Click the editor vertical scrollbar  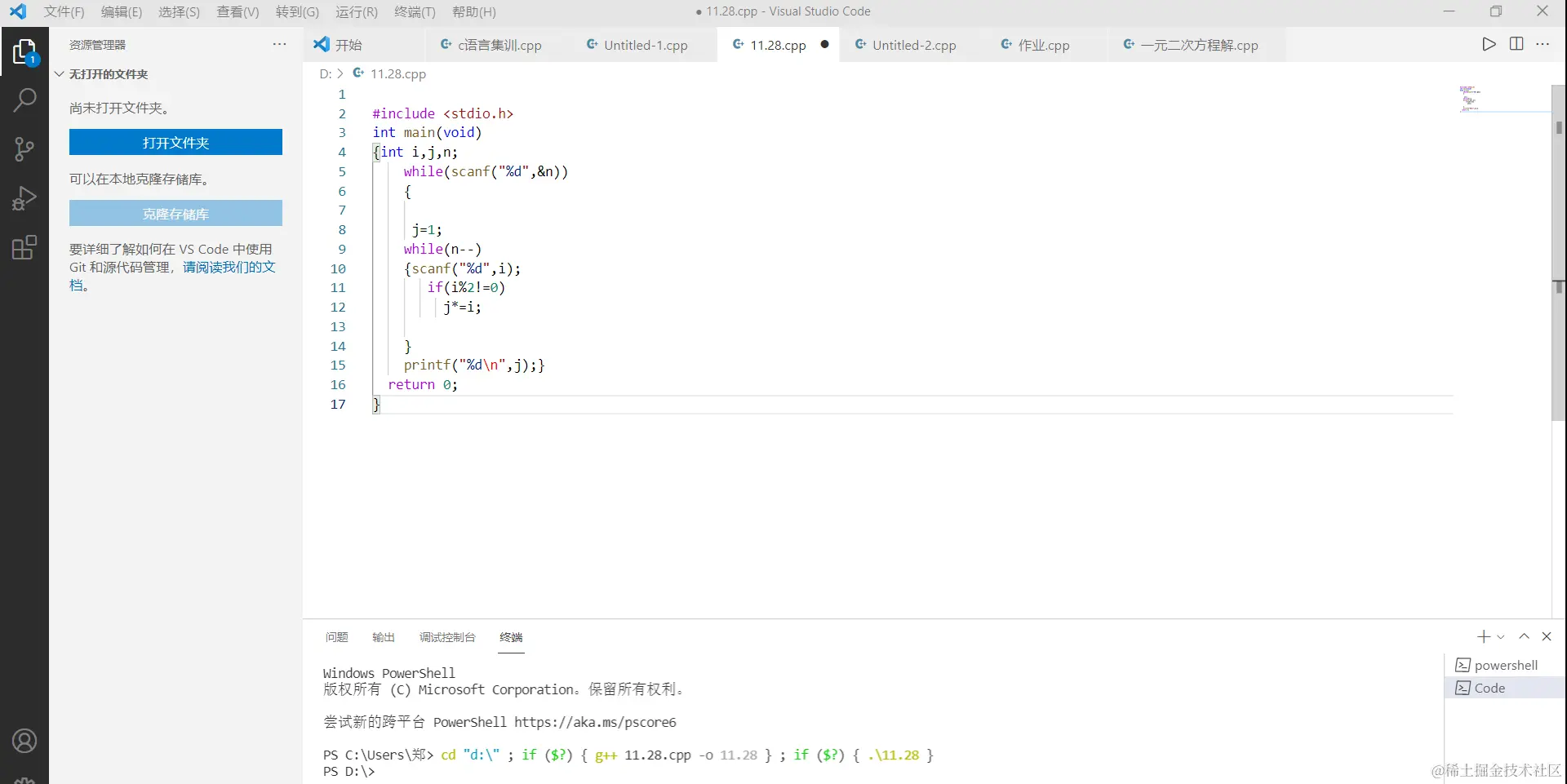[1558, 253]
